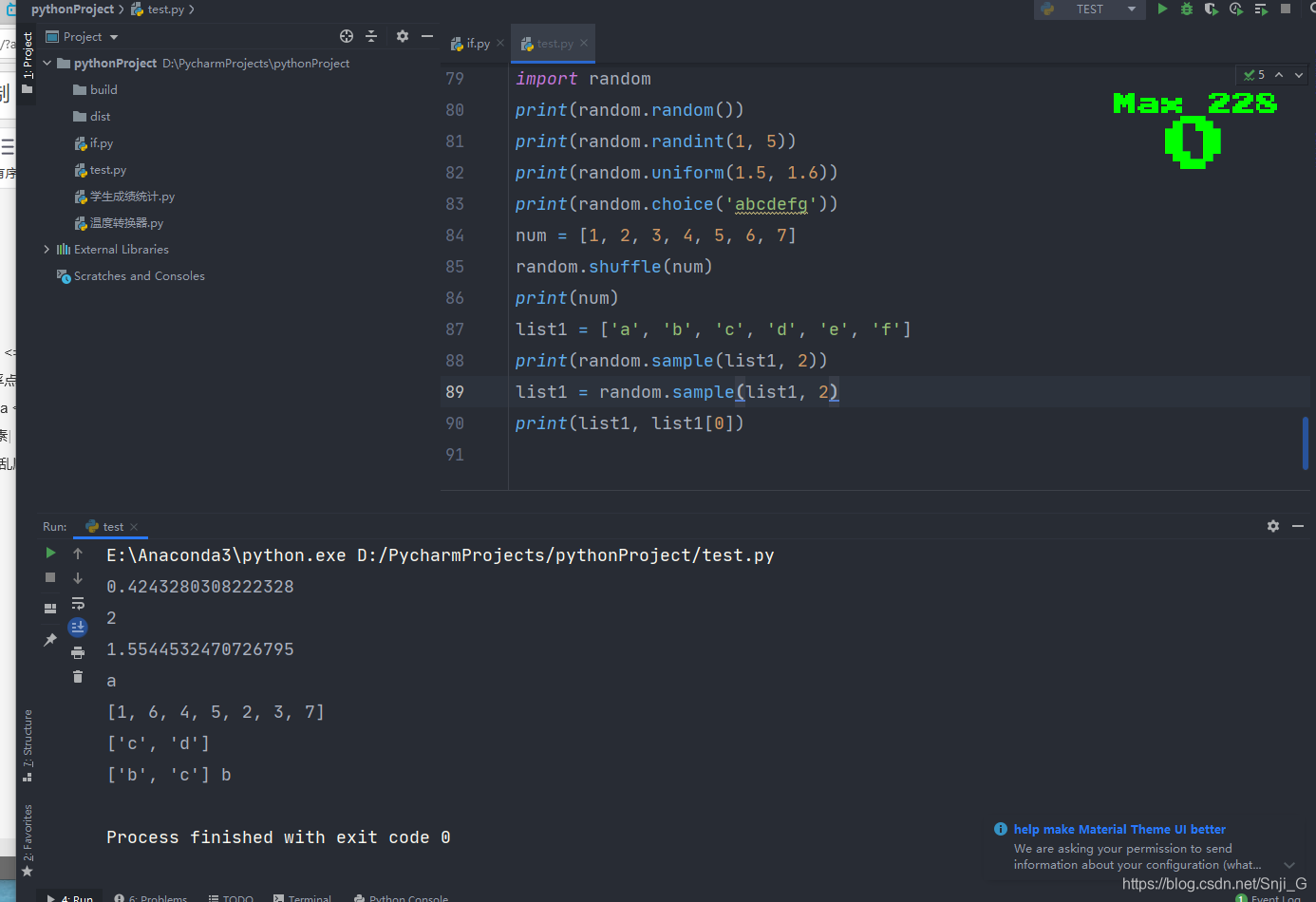Restore layout icon in the Run panel
Image resolution: width=1316 pixels, height=902 pixels.
tap(50, 608)
